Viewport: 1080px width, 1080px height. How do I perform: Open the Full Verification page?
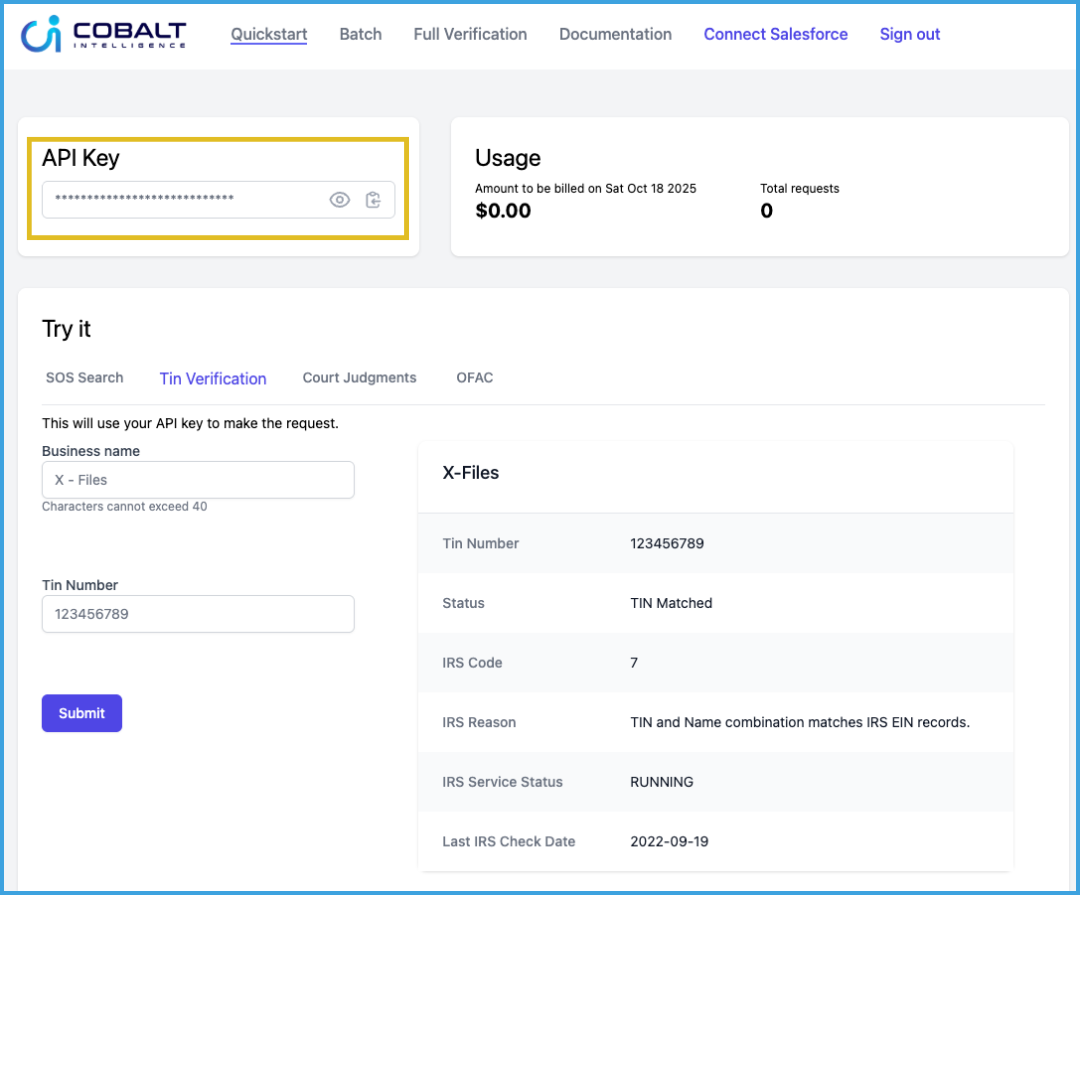pos(470,34)
